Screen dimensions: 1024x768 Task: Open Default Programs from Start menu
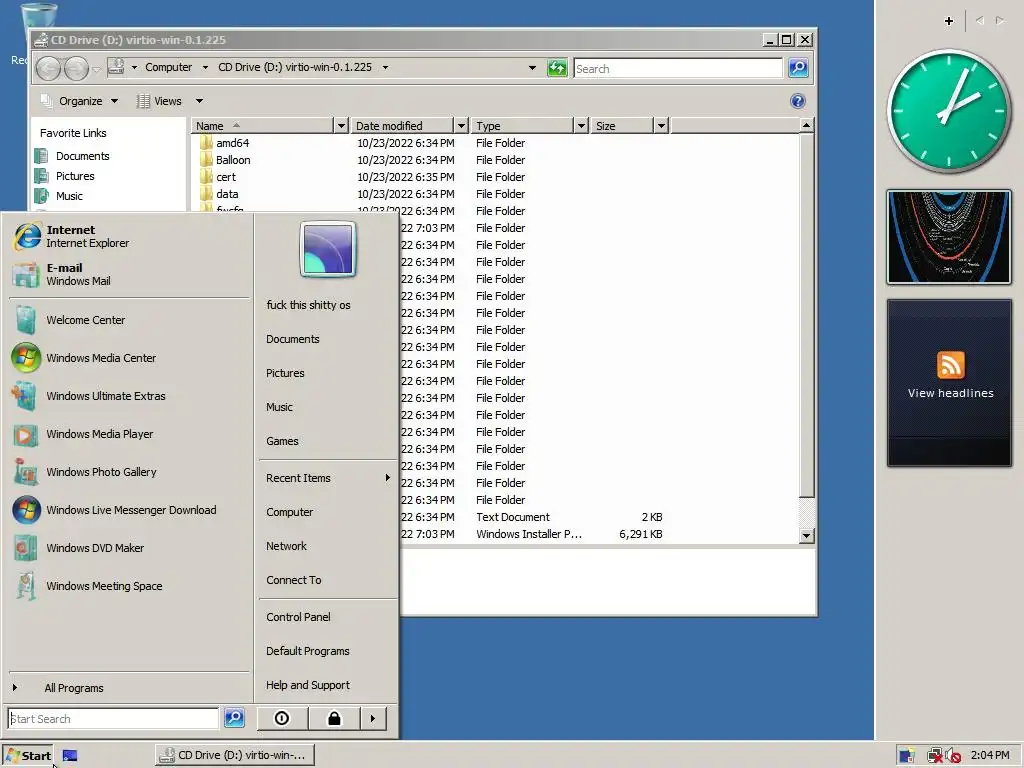tap(308, 651)
